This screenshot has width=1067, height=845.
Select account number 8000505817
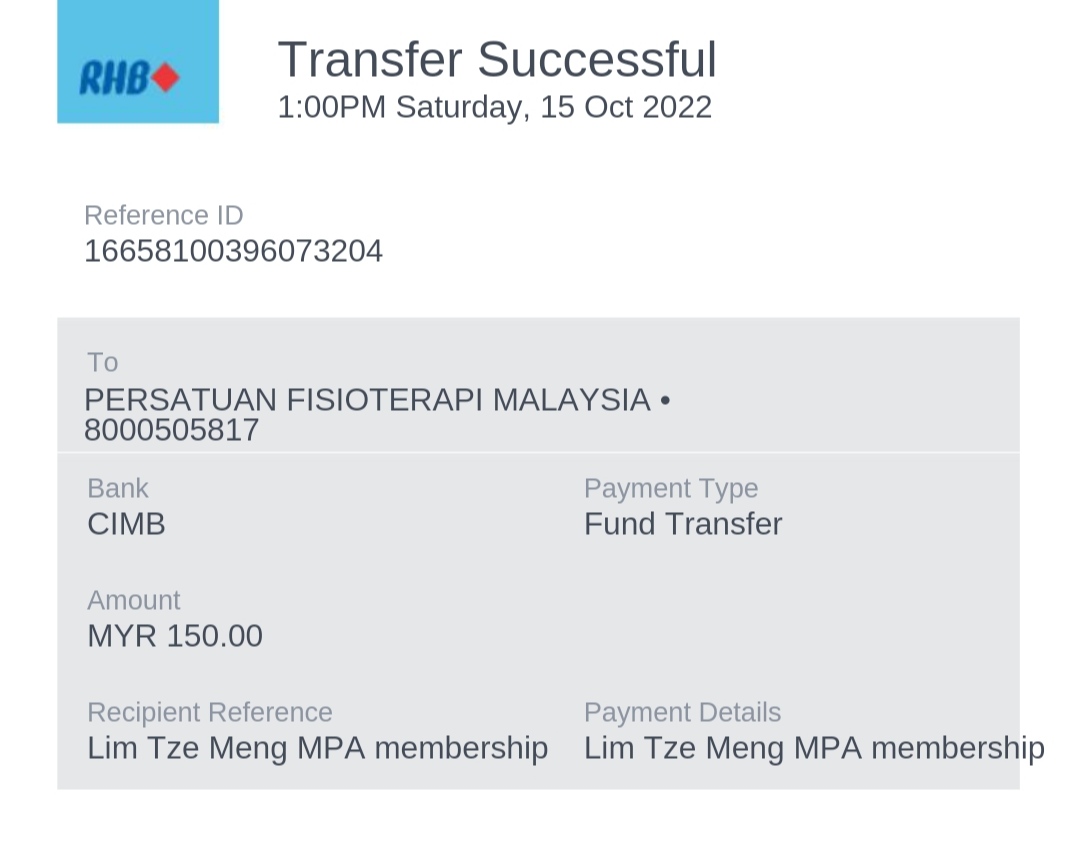click(x=171, y=430)
